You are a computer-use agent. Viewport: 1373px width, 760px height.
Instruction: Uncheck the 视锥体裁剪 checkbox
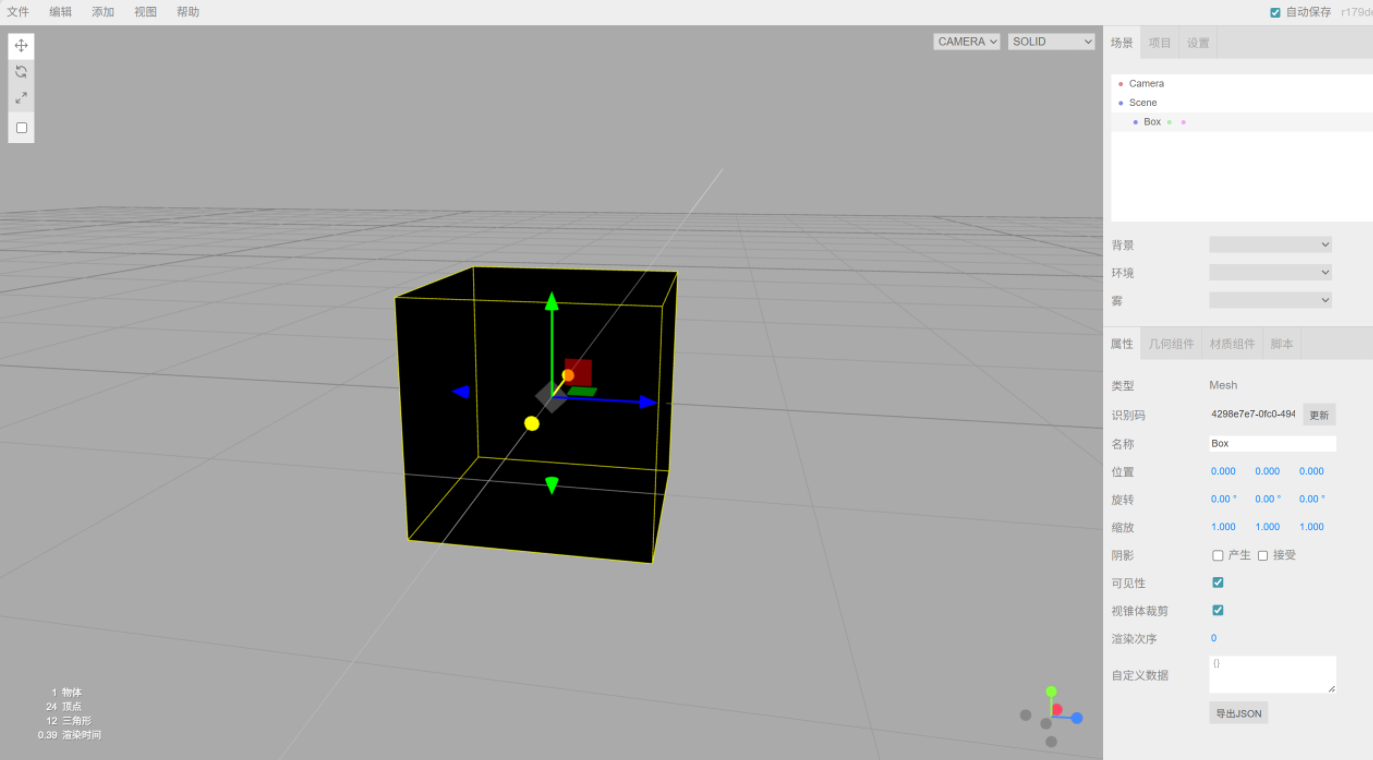[x=1218, y=610]
